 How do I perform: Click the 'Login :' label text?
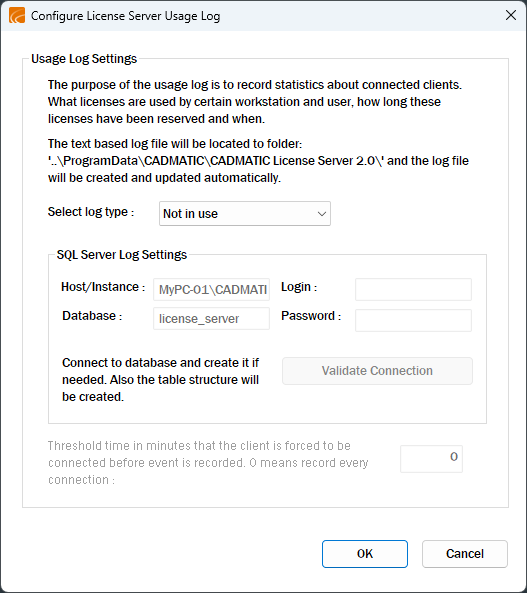pos(299,287)
